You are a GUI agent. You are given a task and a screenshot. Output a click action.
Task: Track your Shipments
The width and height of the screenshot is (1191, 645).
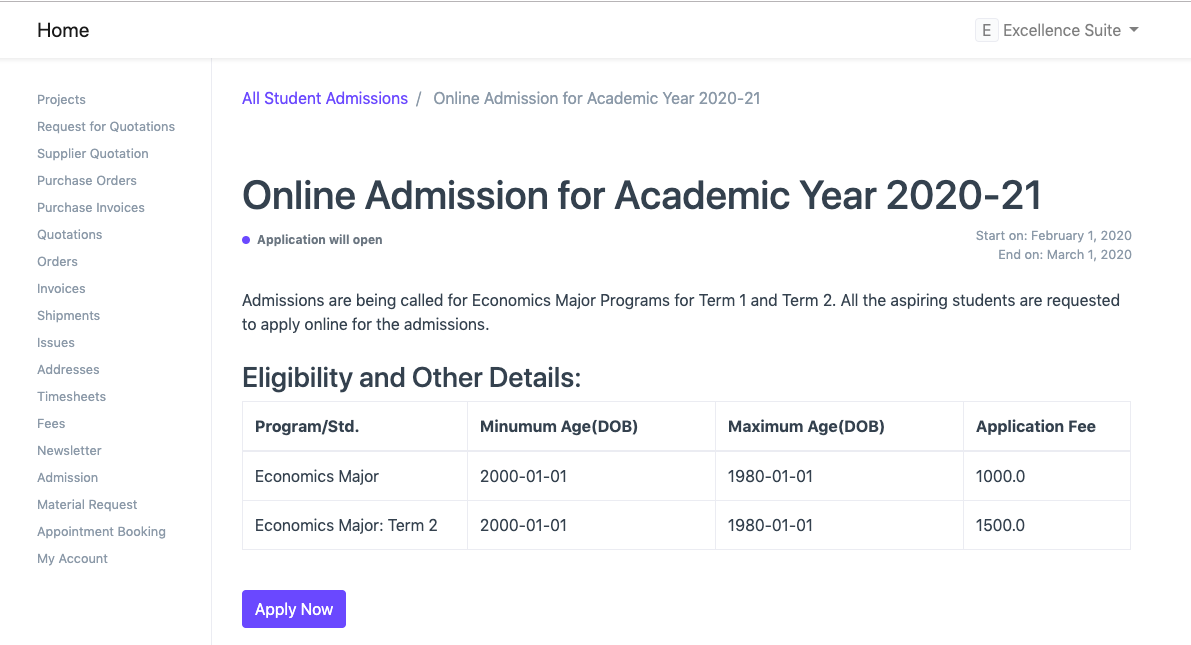coord(68,315)
